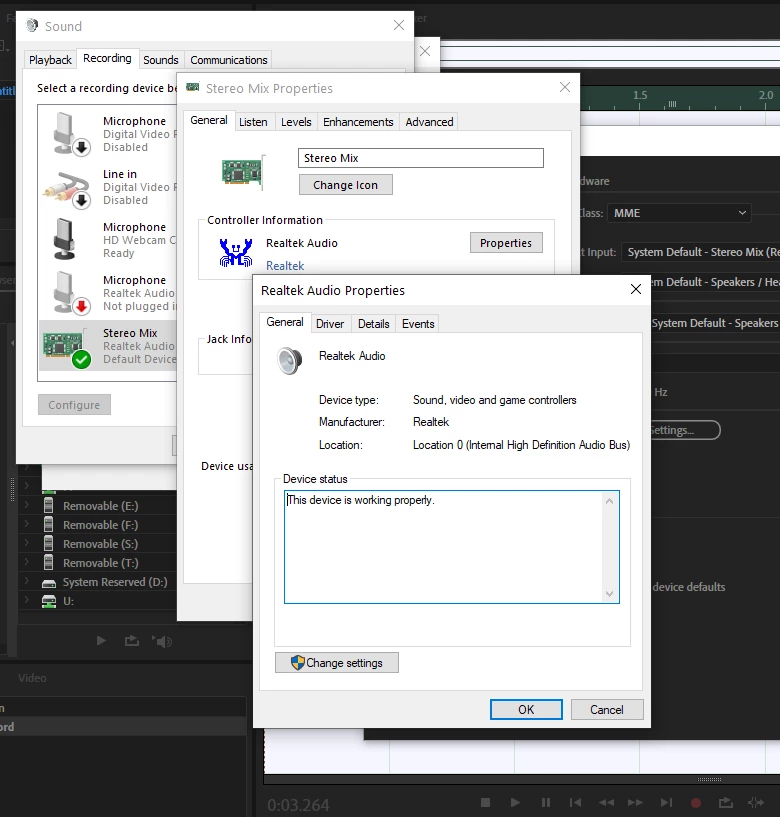Click the loop playback icon in the file browser panel

pos(132,640)
